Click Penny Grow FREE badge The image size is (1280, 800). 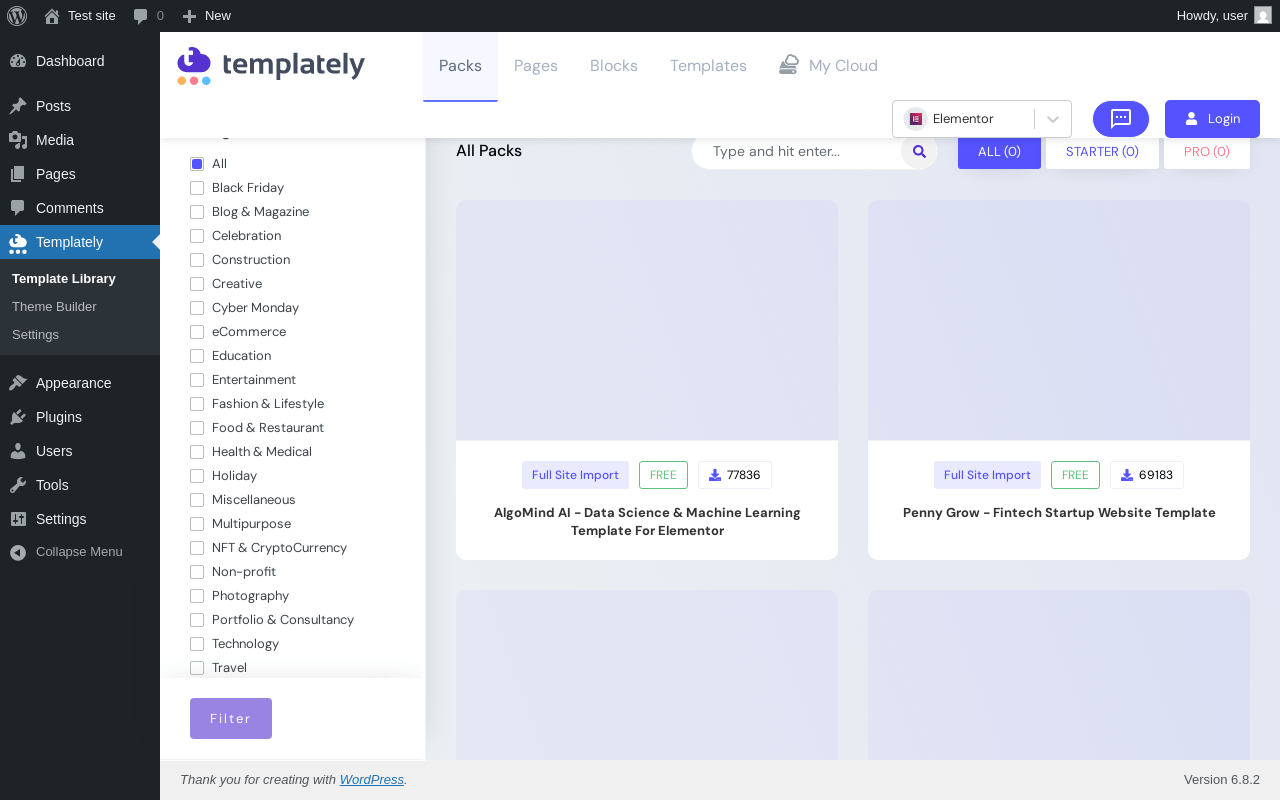click(1075, 475)
